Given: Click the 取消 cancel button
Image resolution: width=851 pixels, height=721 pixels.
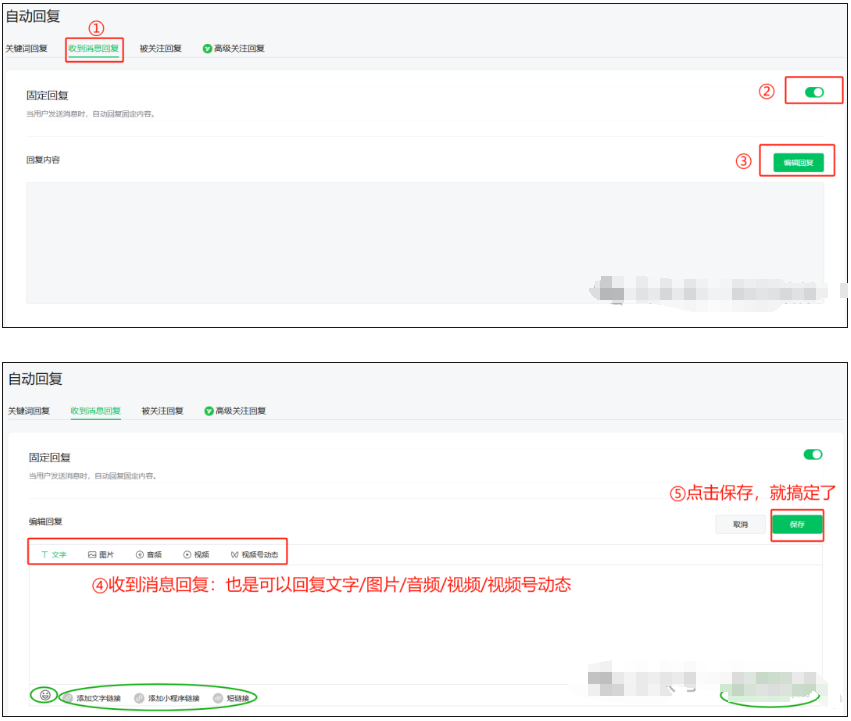Looking at the screenshot, I should (x=740, y=524).
